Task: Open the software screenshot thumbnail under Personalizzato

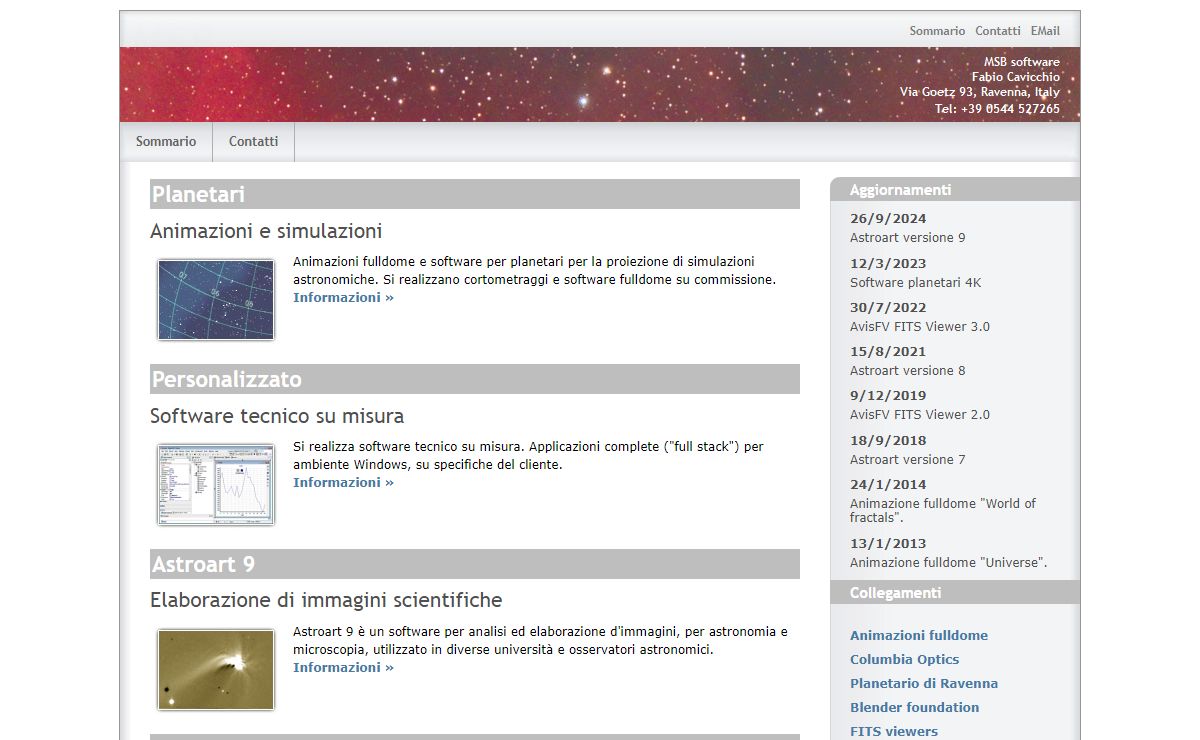Action: click(216, 485)
